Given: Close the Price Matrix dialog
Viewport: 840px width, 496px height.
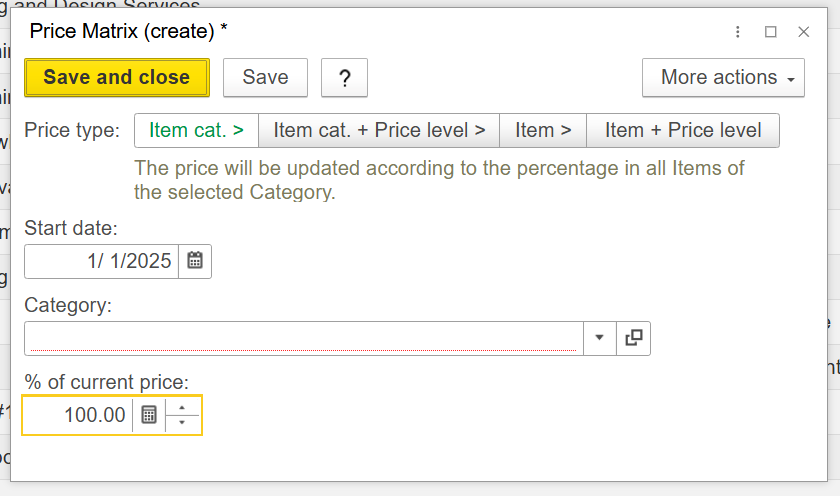Looking at the screenshot, I should [x=804, y=32].
